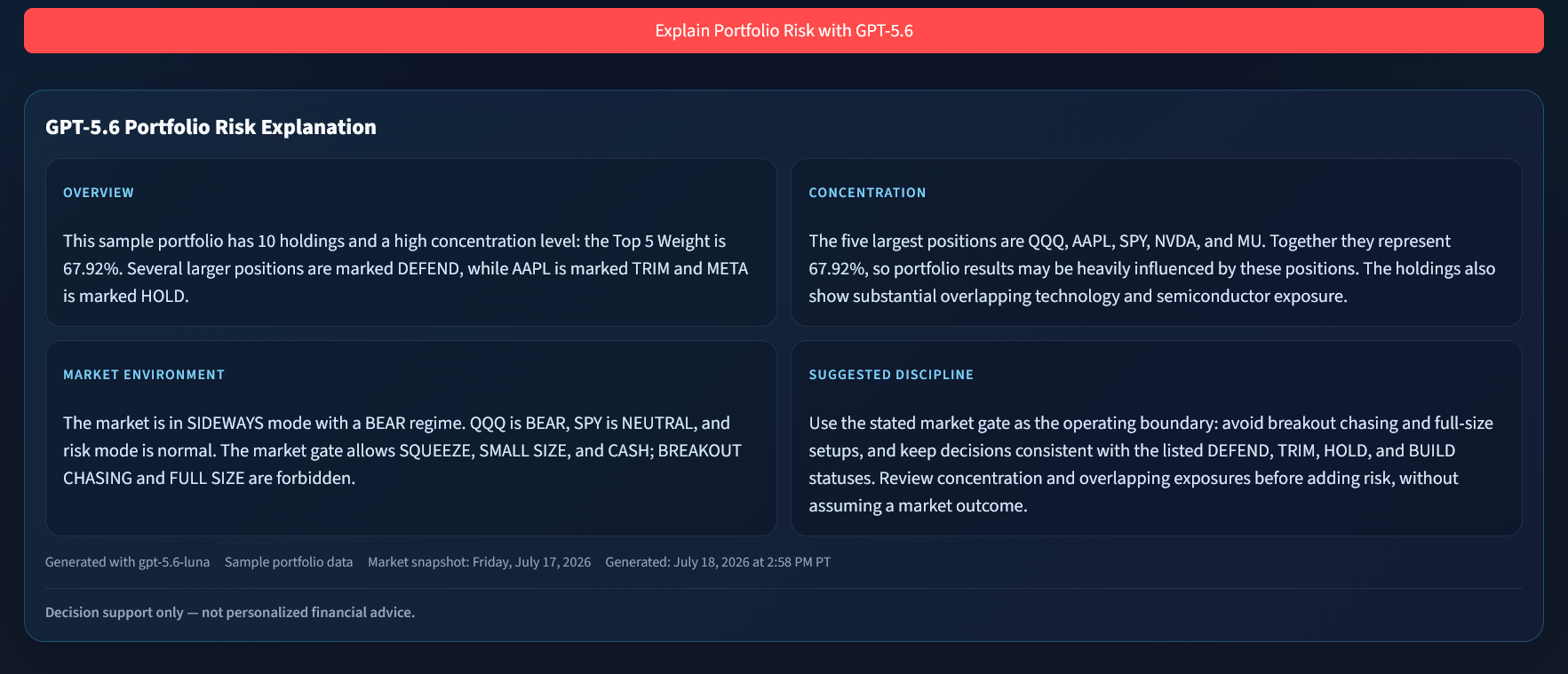Click the CONCENTRATION section label
1568x674 pixels.
point(867,193)
